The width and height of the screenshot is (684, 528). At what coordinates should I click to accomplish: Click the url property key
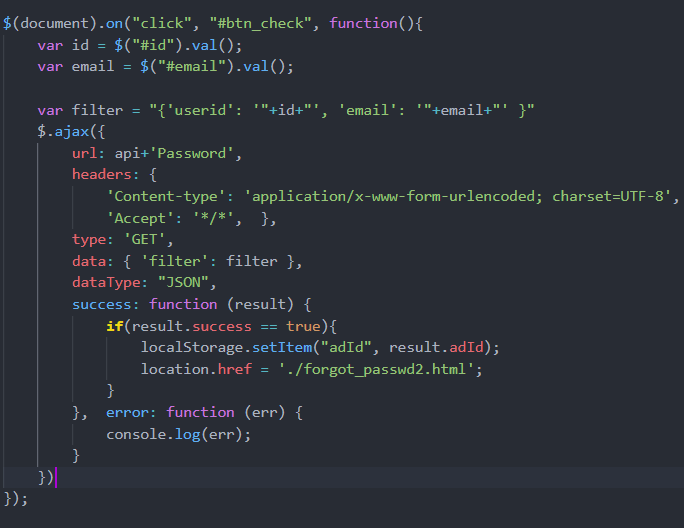pos(85,153)
